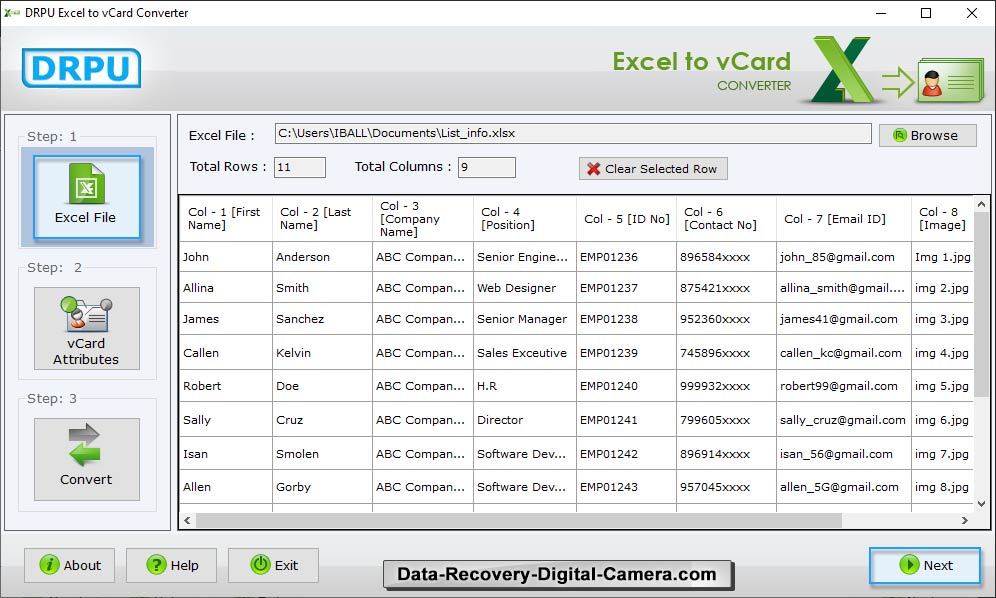Click the john_85@gmail.com cell
Image resolution: width=996 pixels, height=598 pixels.
click(x=844, y=257)
